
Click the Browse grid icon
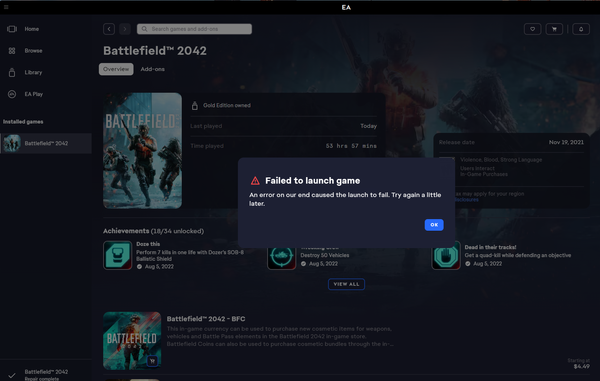(12, 50)
